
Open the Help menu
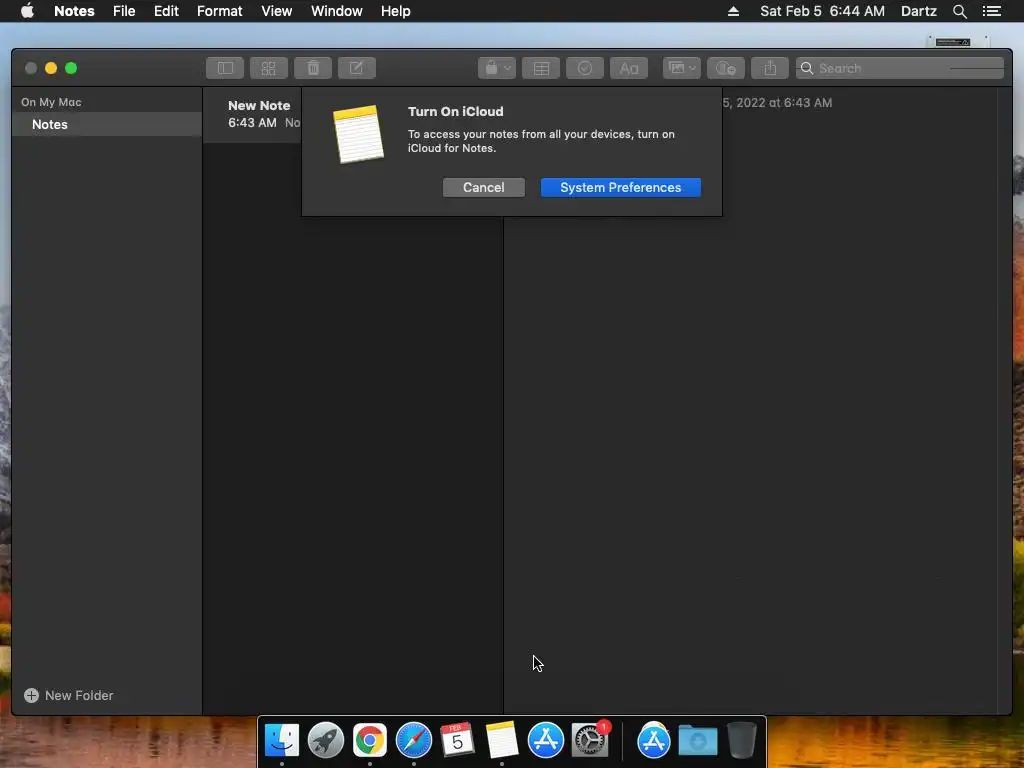(395, 11)
